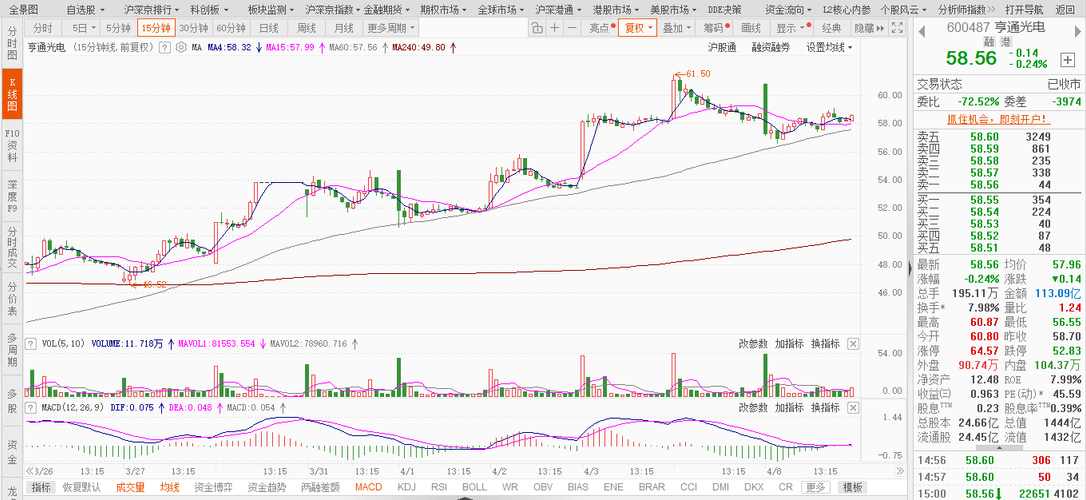Switch to F10资料 side tab

tap(12, 146)
